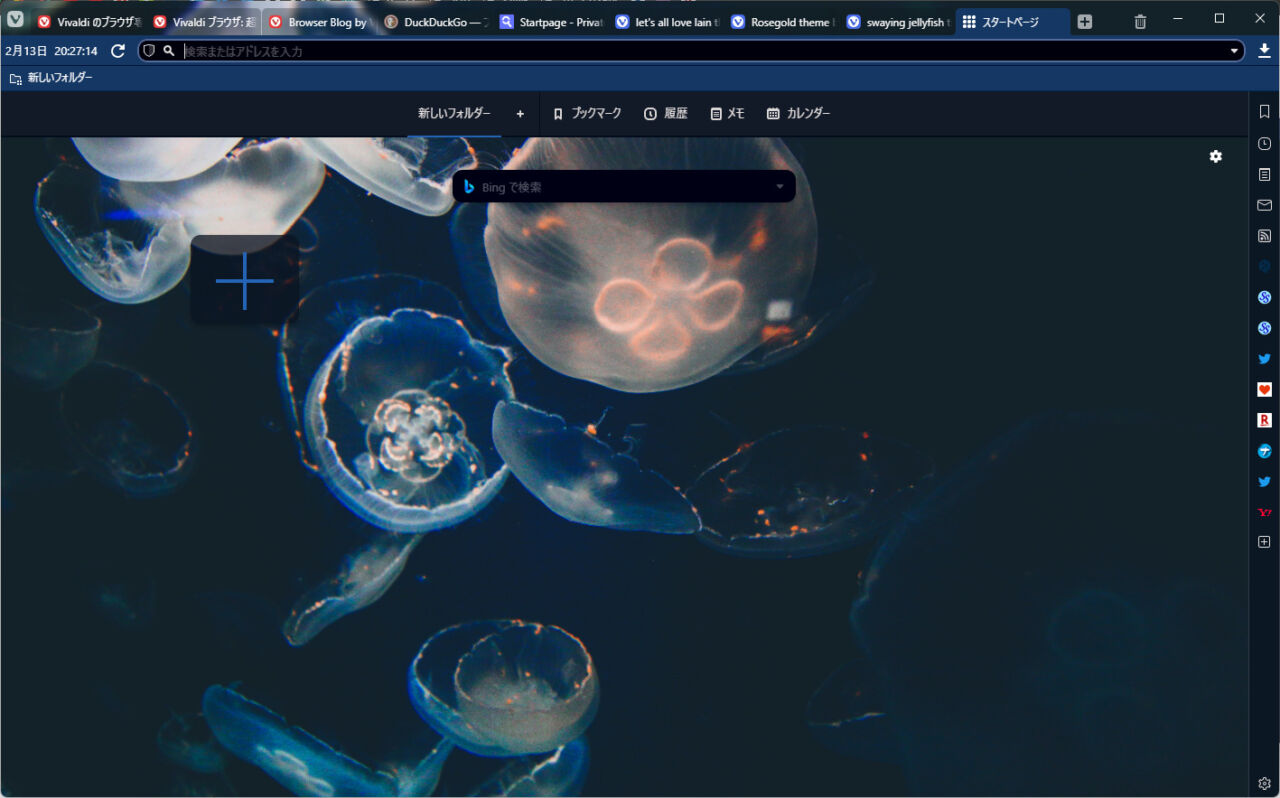This screenshot has width=1280, height=798.
Task: Expand Bing search engine dropdown arrow
Action: tap(780, 187)
